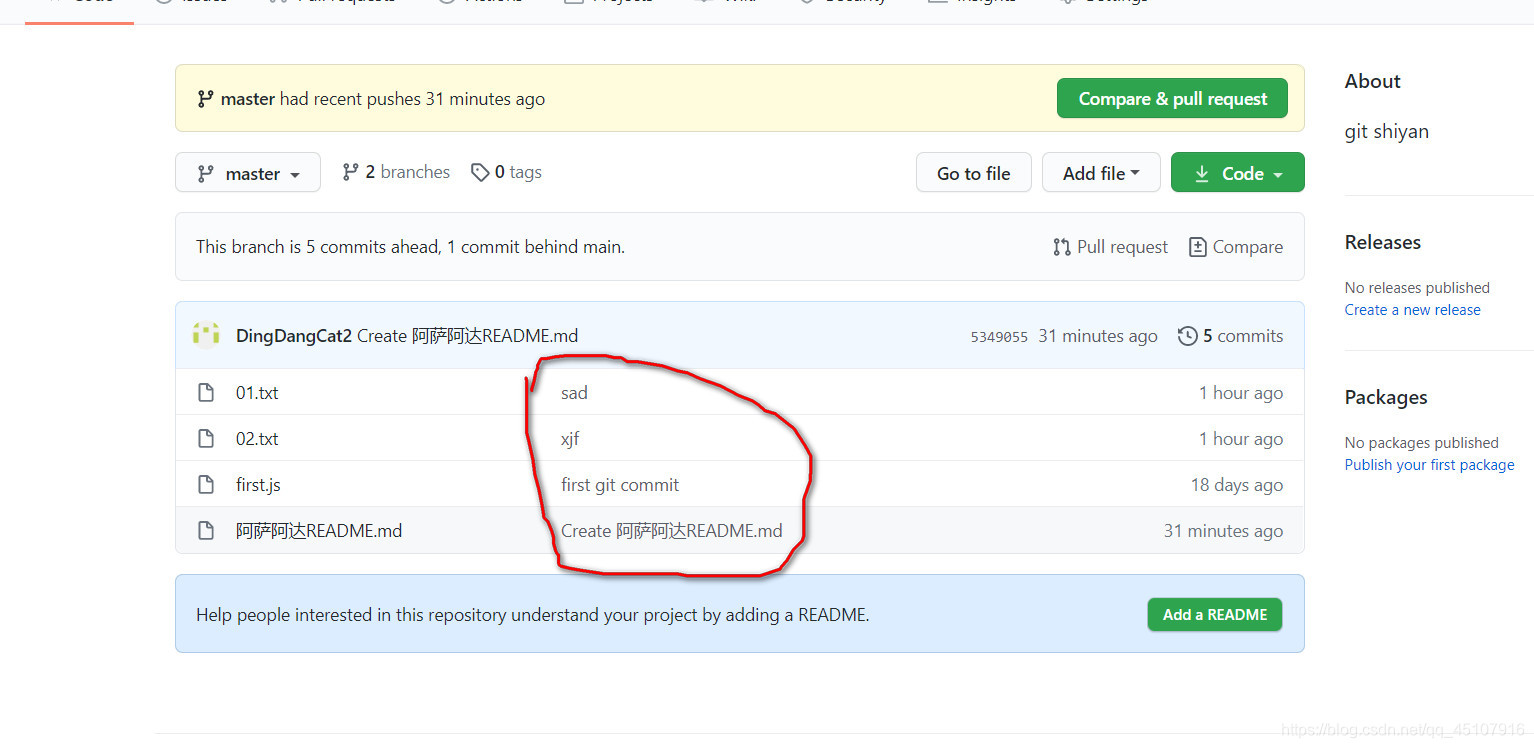Open the 阿萨阿达README.md file in the list
The height and width of the screenshot is (748, 1534).
point(319,531)
